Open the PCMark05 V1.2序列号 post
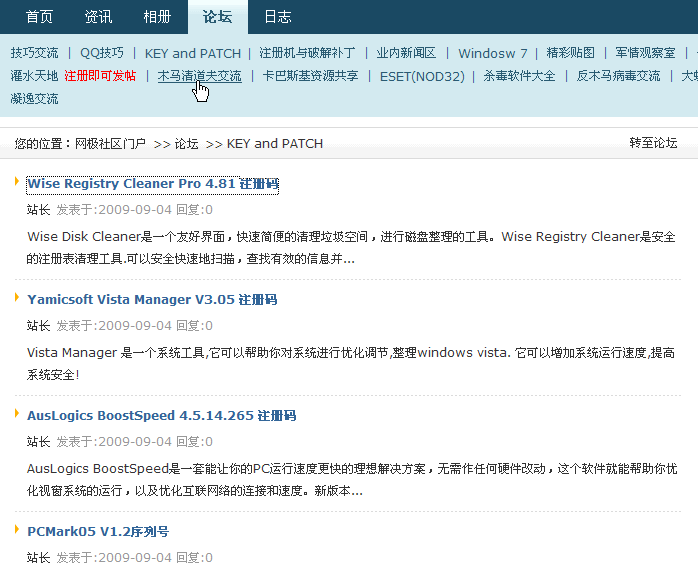698x574 pixels. [98, 532]
